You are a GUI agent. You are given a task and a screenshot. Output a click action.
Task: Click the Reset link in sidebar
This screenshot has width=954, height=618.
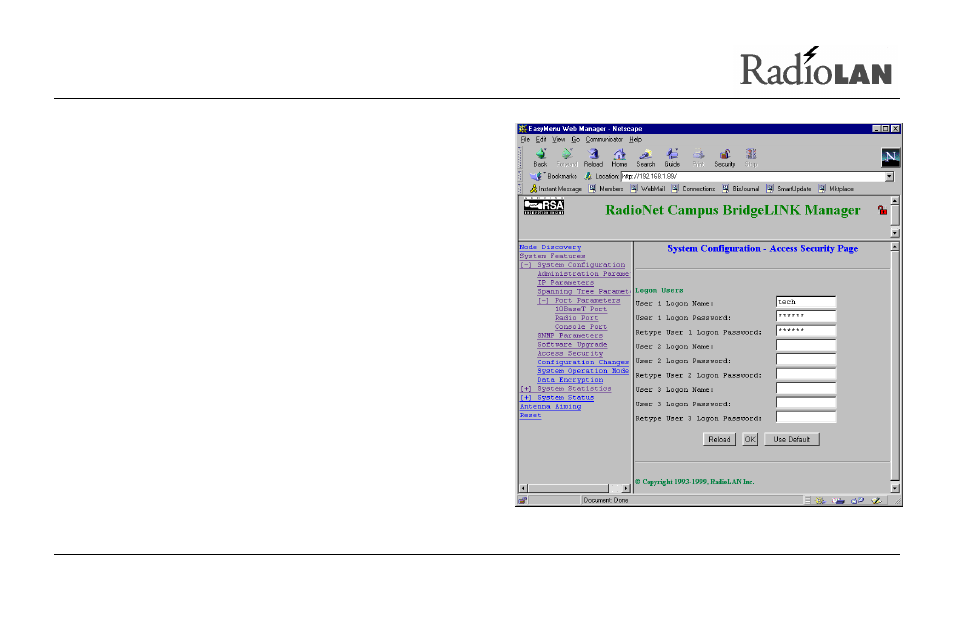(530, 415)
